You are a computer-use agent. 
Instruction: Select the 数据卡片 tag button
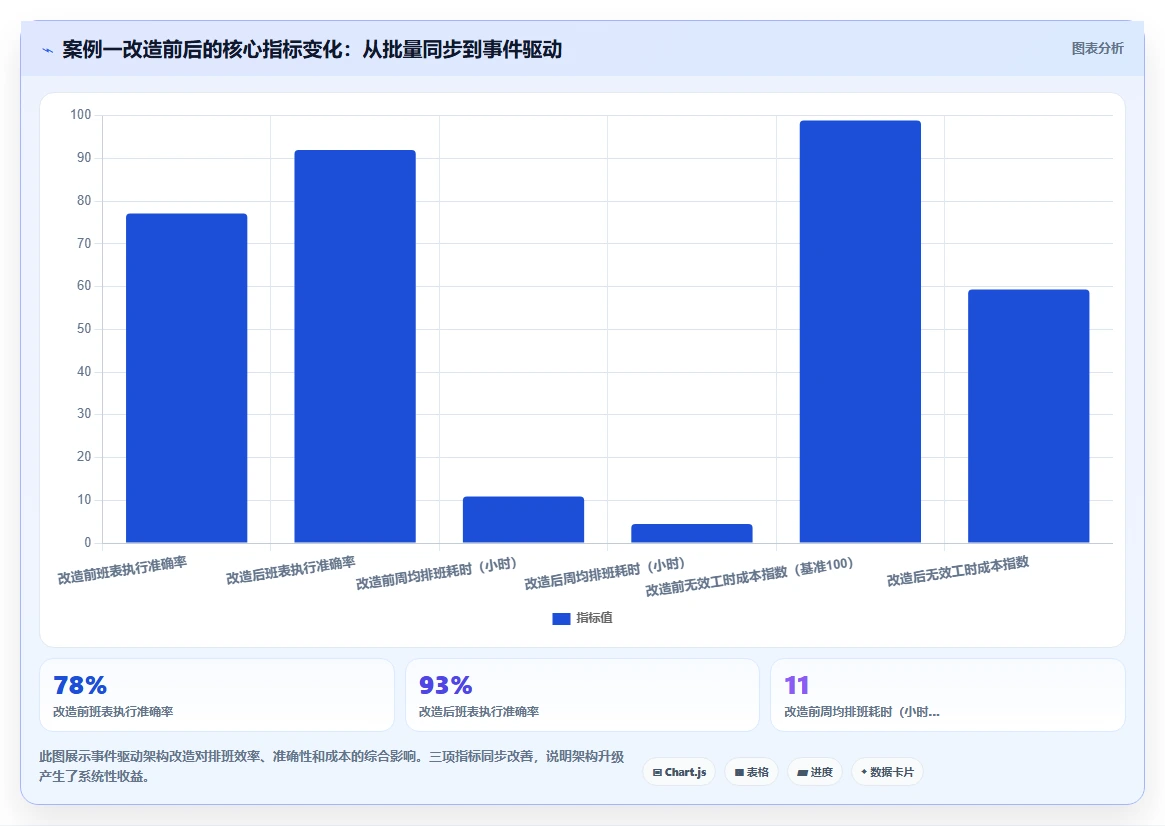pyautogui.click(x=887, y=772)
